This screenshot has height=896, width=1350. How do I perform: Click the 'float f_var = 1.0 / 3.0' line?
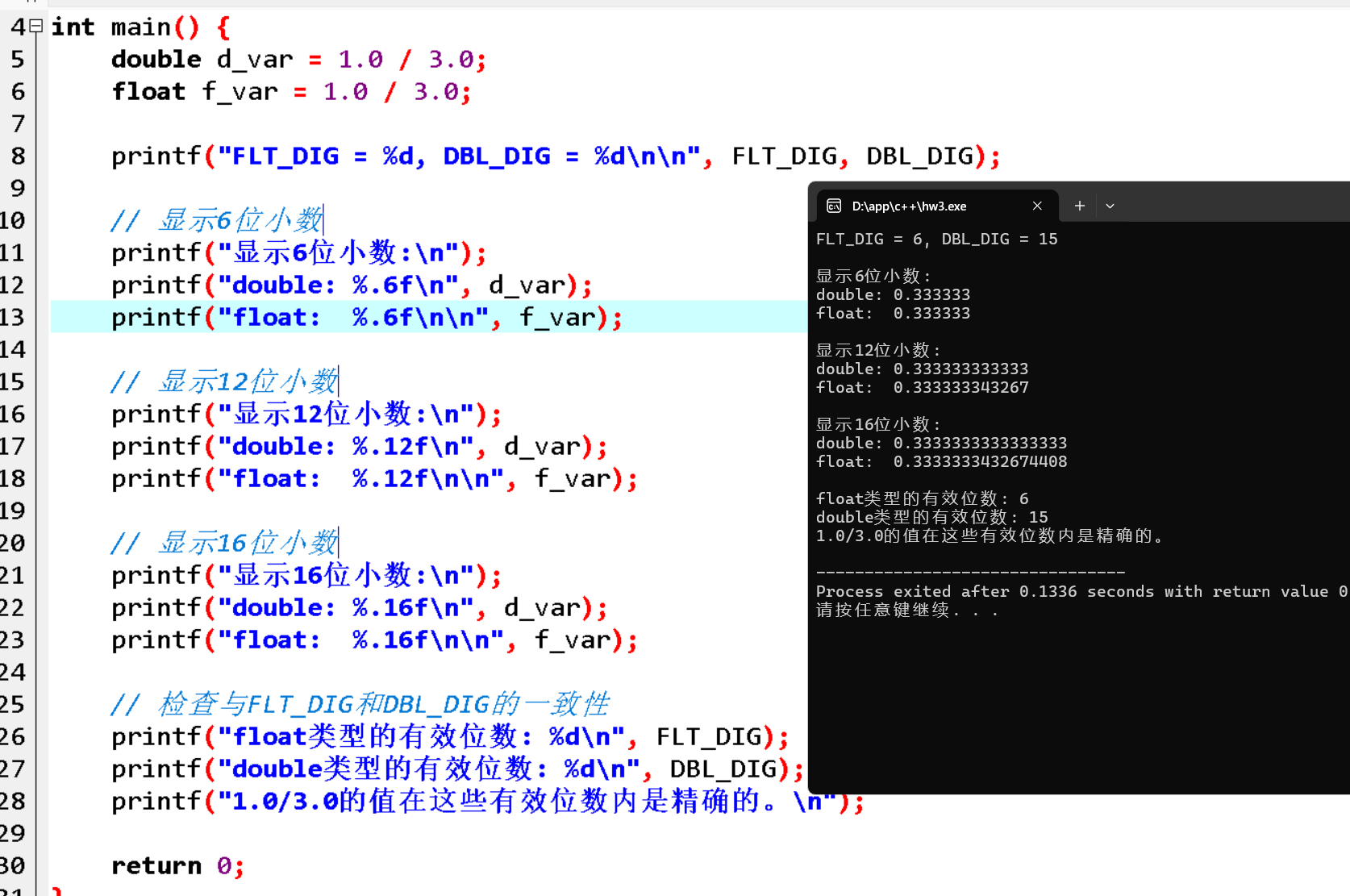click(x=291, y=92)
